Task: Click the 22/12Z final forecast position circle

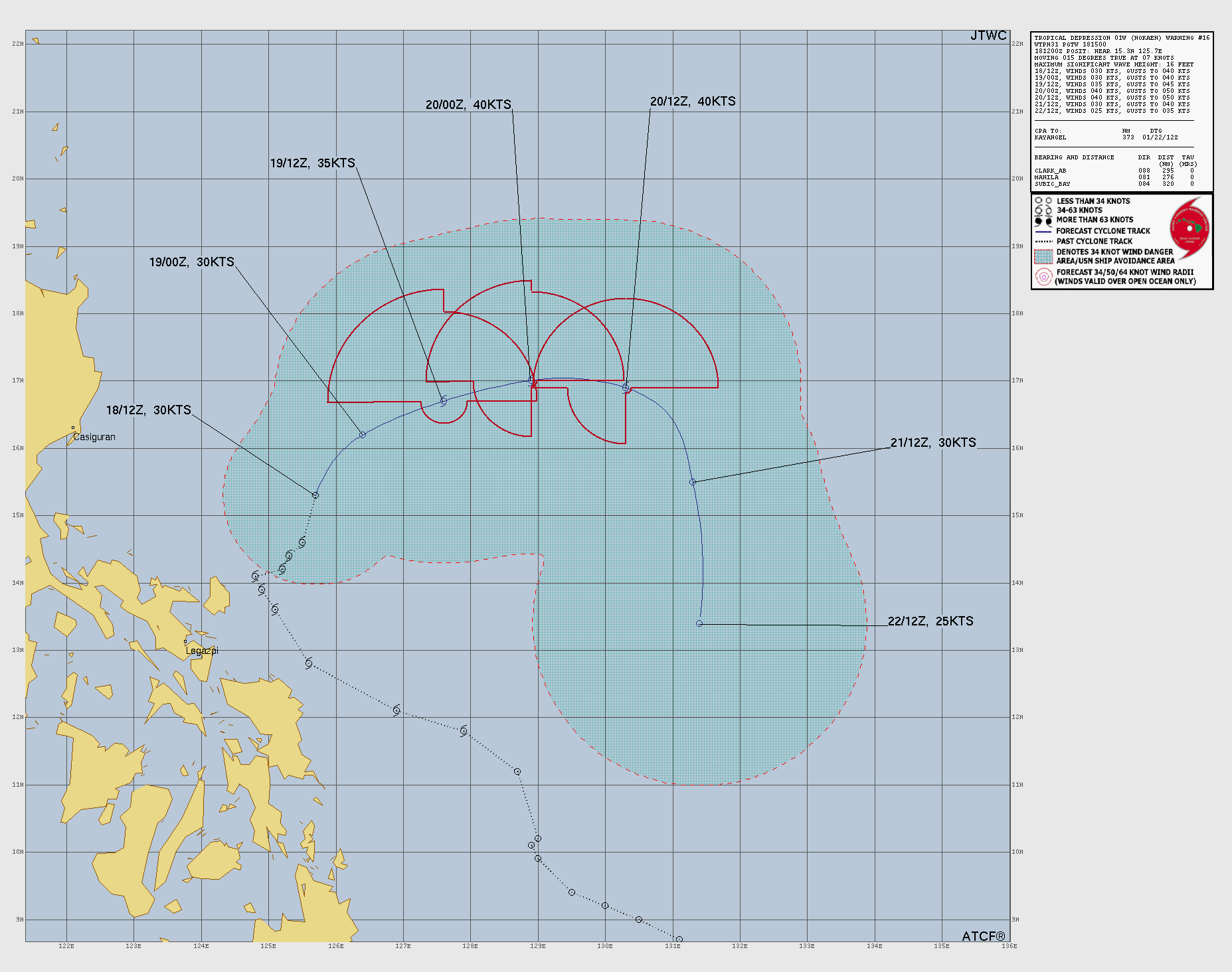Action: pyautogui.click(x=699, y=623)
